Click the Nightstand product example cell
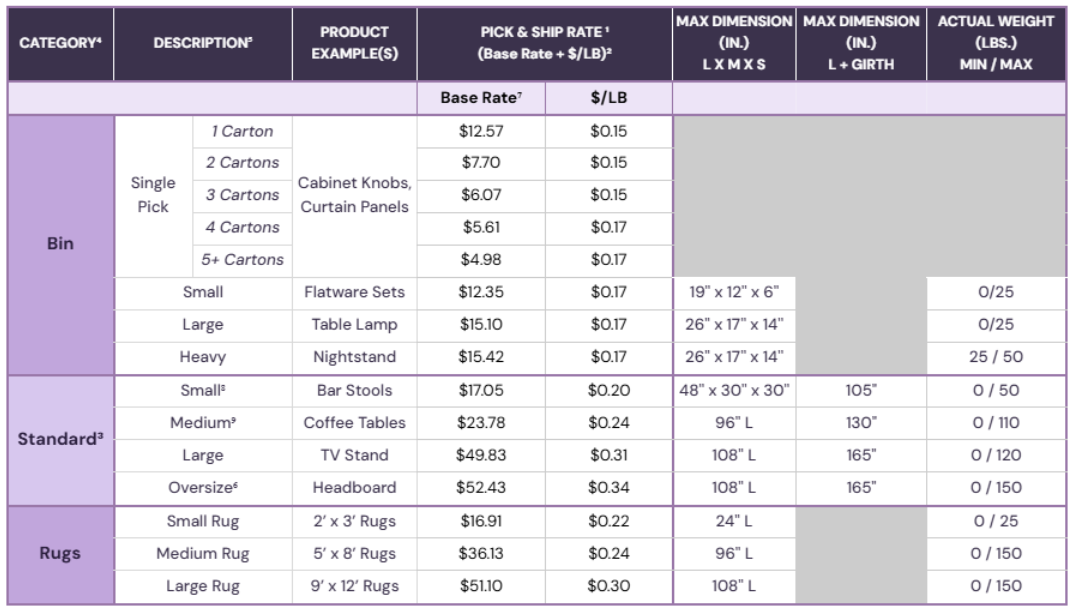Screen dimensions: 1071x608 [354, 357]
